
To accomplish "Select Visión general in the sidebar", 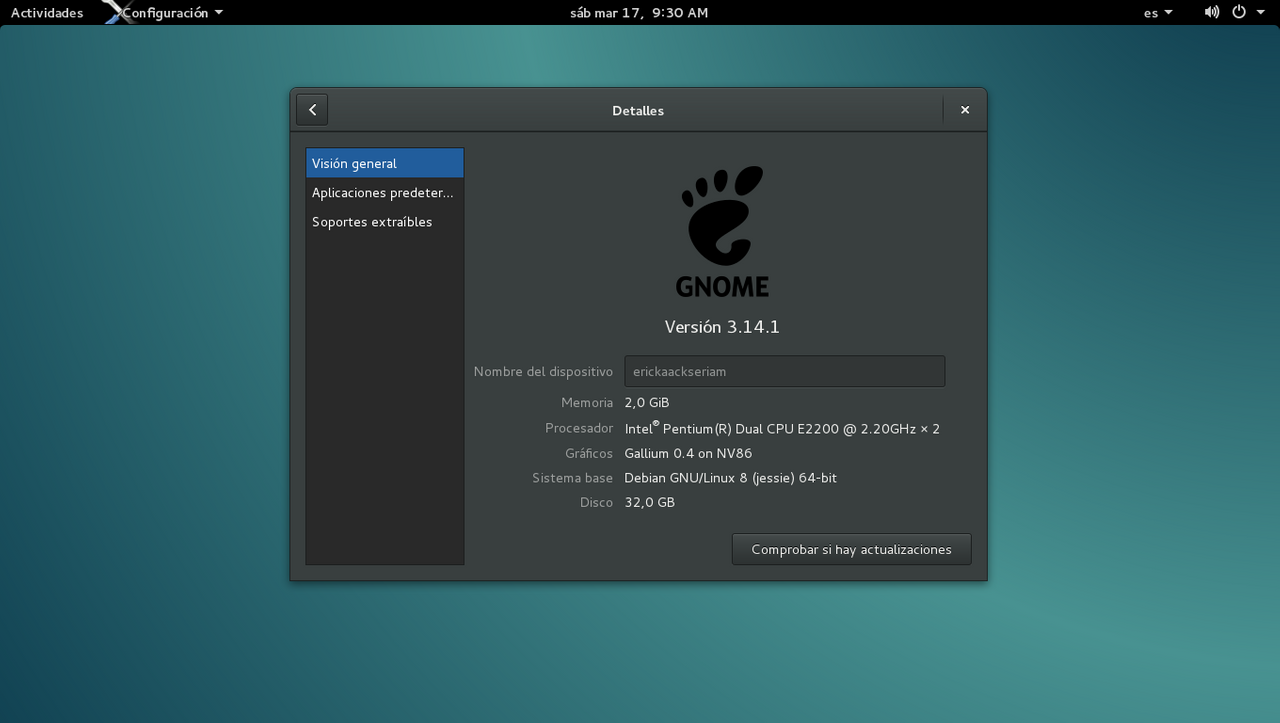I will click(385, 163).
